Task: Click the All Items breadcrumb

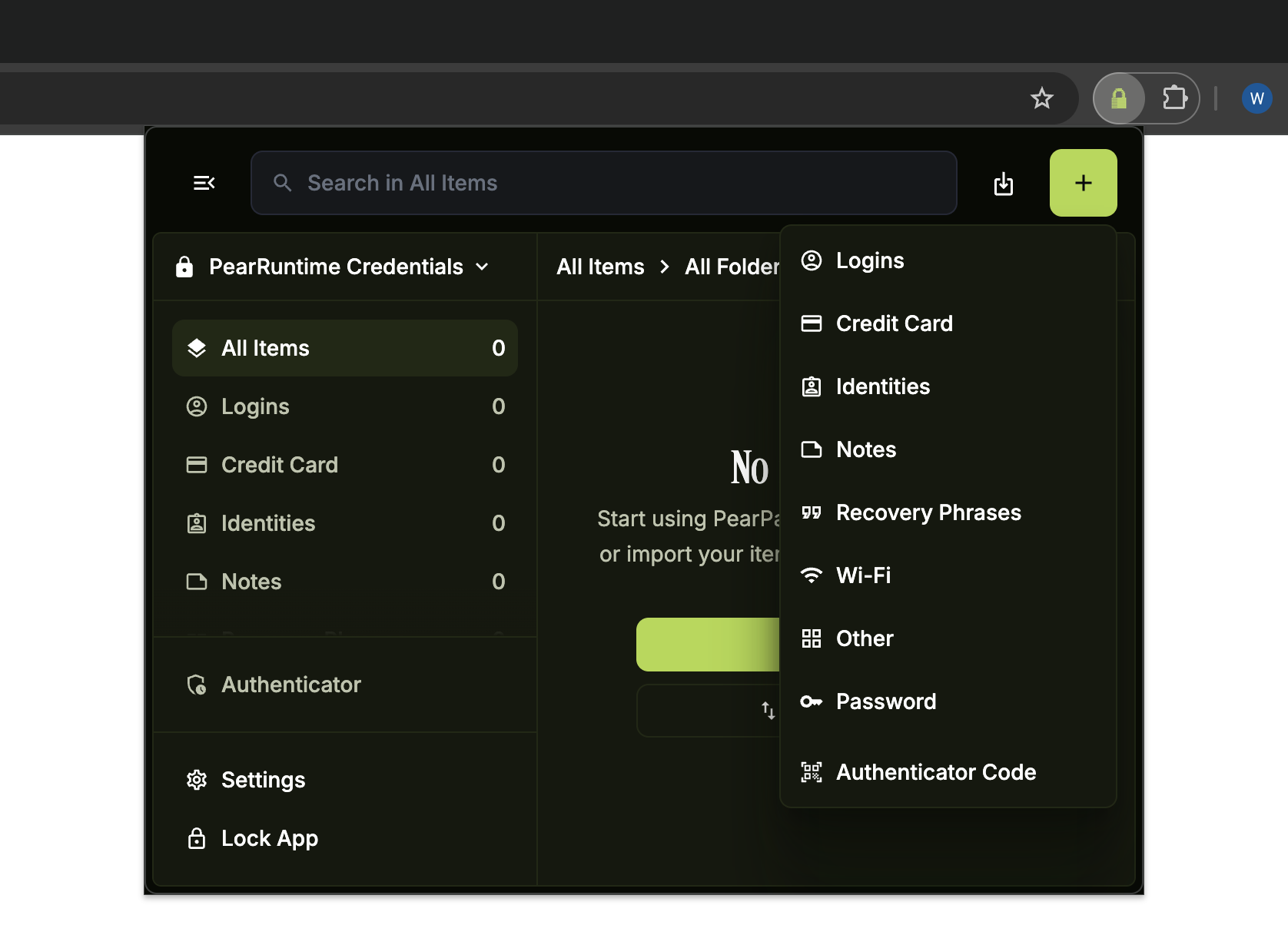Action: tap(600, 267)
